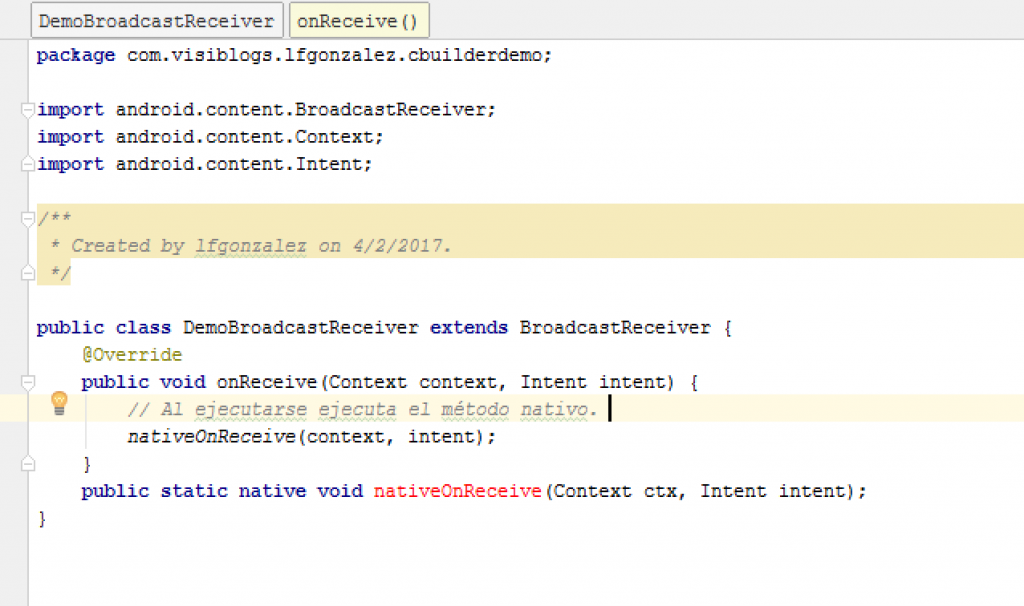Select the DemoBroadcastReceiver breadcrumb
The height and width of the screenshot is (606, 1024).
156,19
